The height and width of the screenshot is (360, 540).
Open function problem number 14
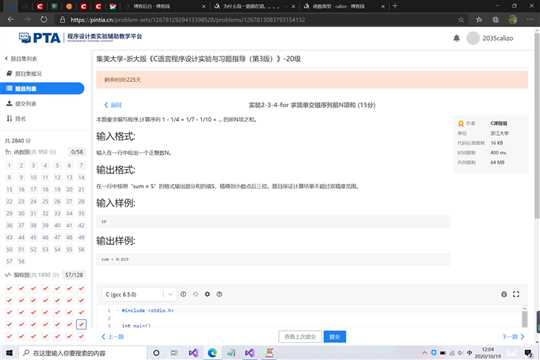pos(81,177)
